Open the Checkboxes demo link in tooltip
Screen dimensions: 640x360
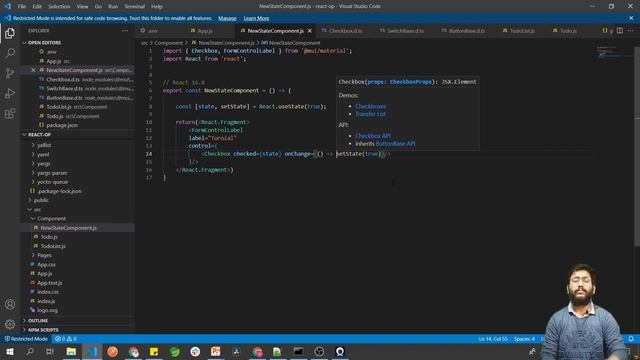coord(370,106)
